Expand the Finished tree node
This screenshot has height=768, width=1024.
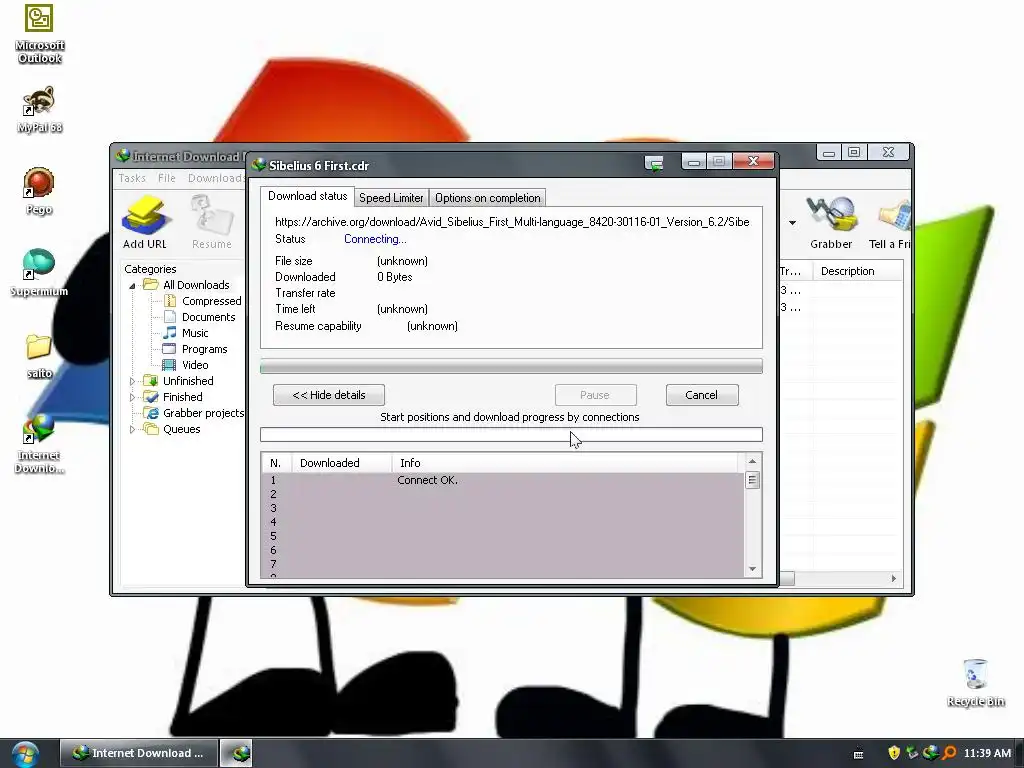coord(133,397)
